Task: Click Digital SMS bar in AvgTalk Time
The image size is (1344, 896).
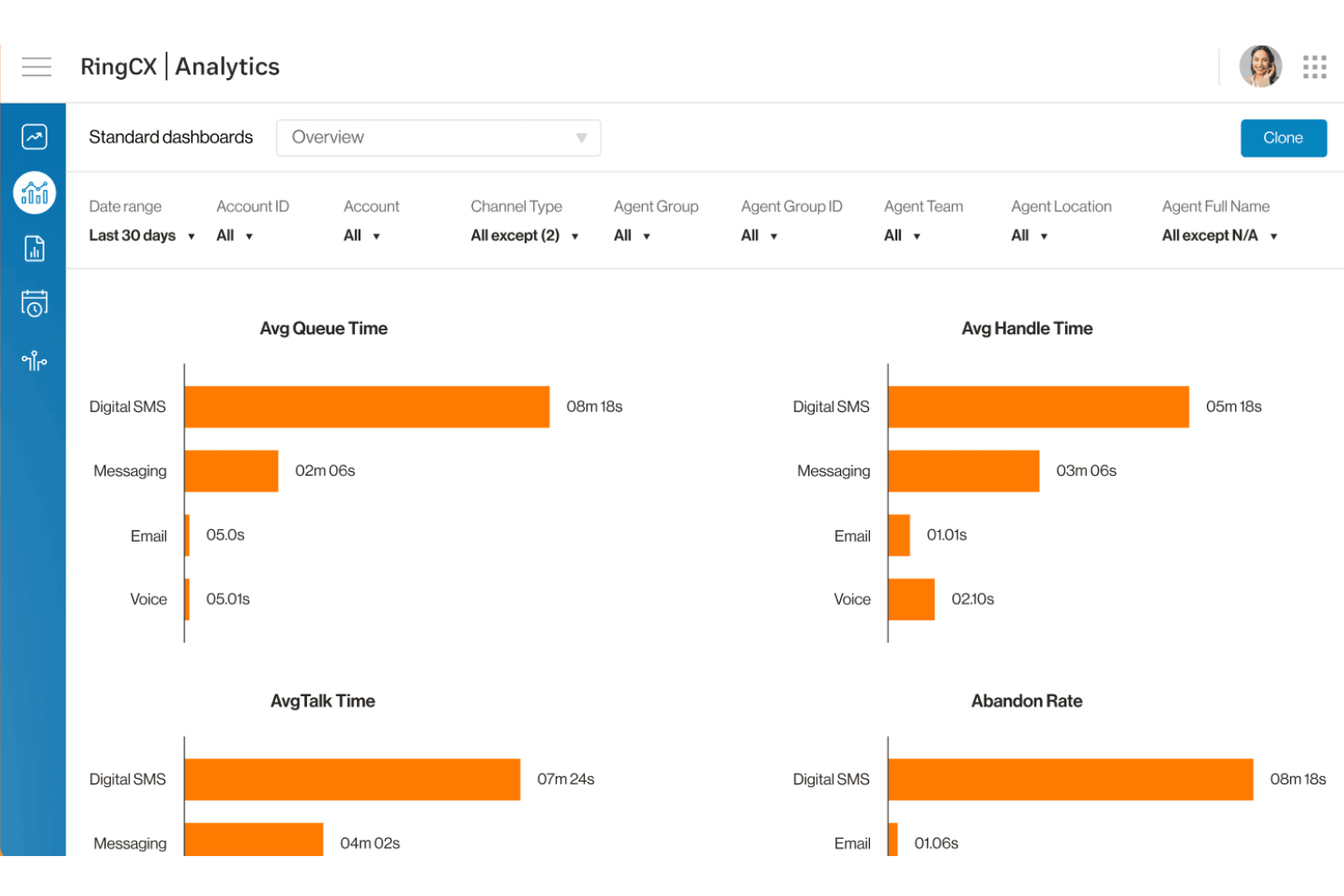Action: 352,780
